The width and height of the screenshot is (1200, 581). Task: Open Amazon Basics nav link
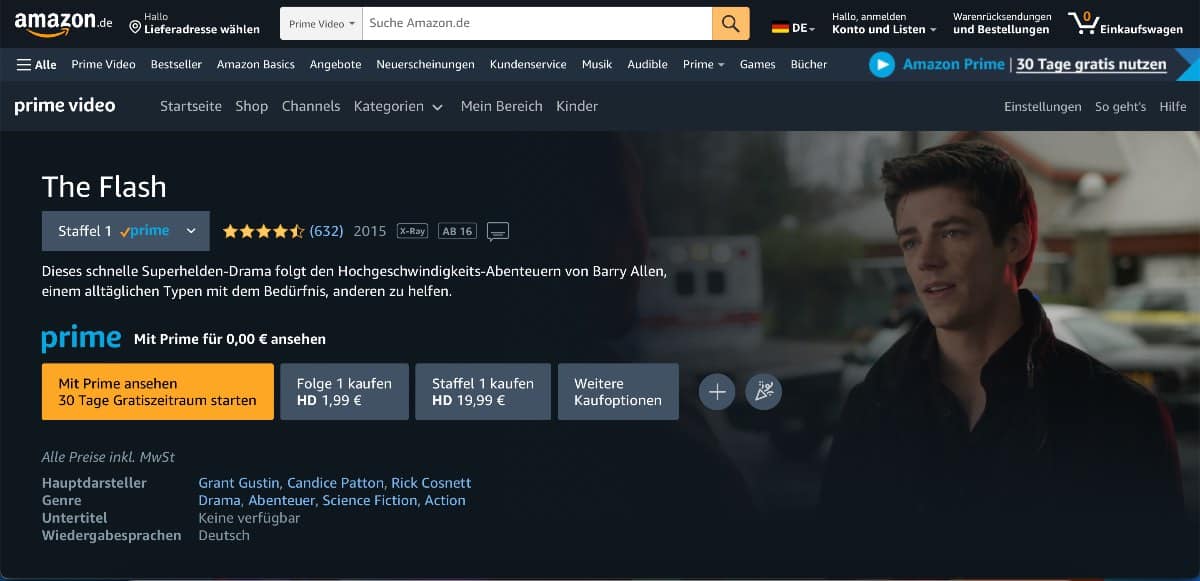coord(256,64)
